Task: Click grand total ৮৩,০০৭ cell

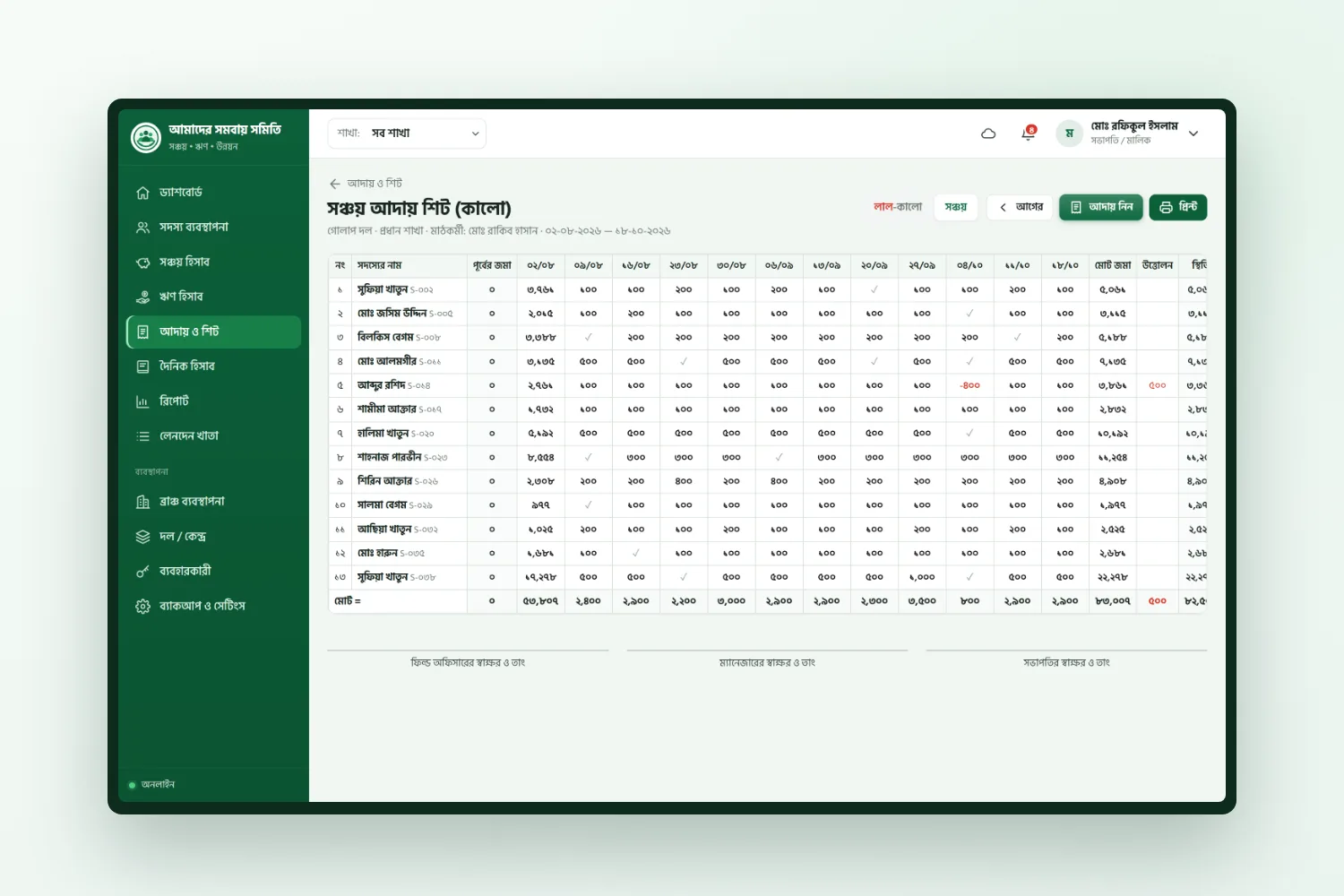Action: click(x=1113, y=601)
